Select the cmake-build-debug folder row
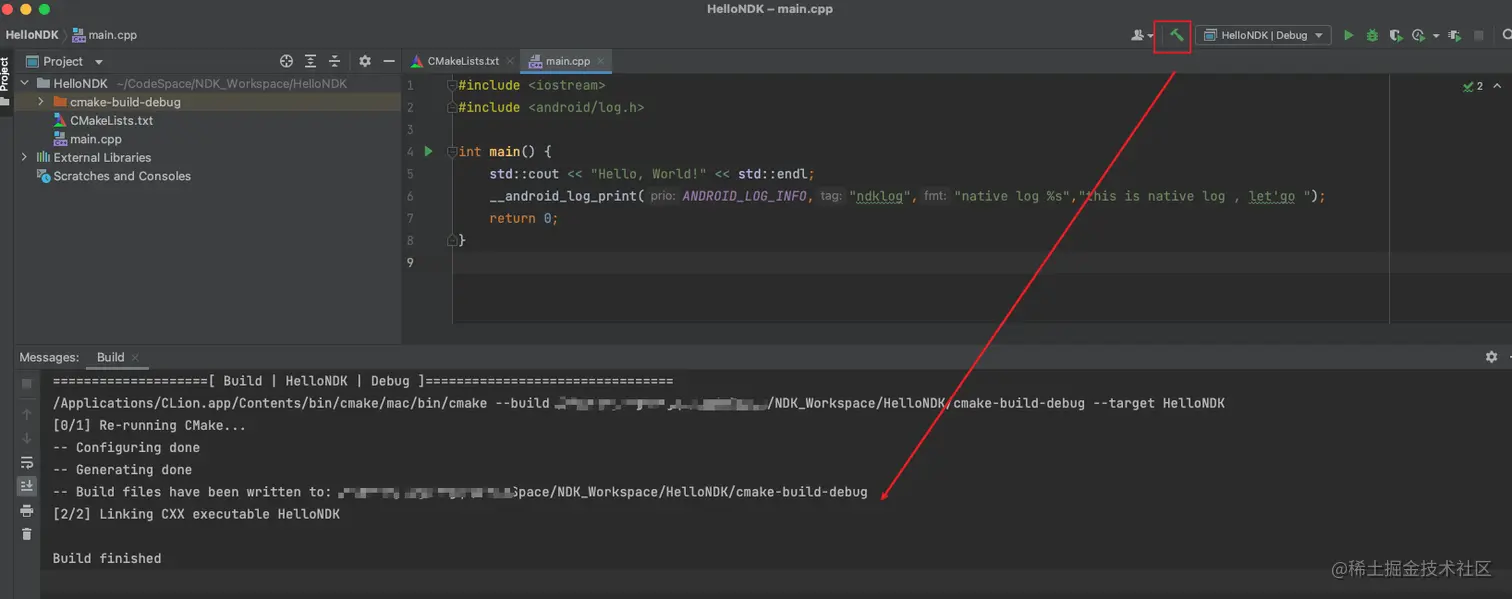Viewport: 1512px width, 599px height. [207, 102]
